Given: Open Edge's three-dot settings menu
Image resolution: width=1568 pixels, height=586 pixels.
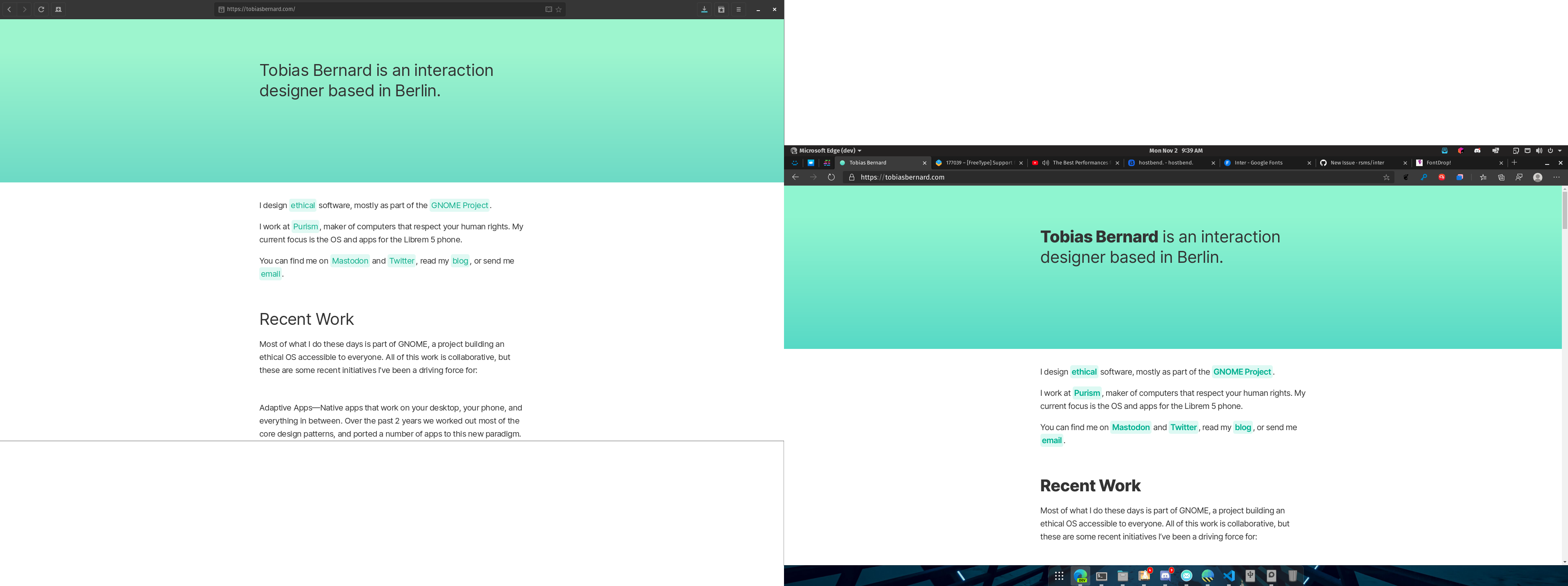Looking at the screenshot, I should click(1556, 177).
